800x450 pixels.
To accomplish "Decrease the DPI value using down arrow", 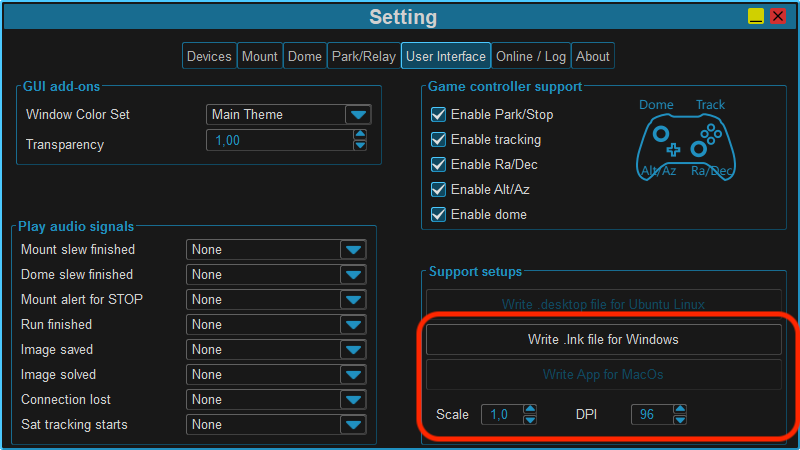I will [x=680, y=420].
